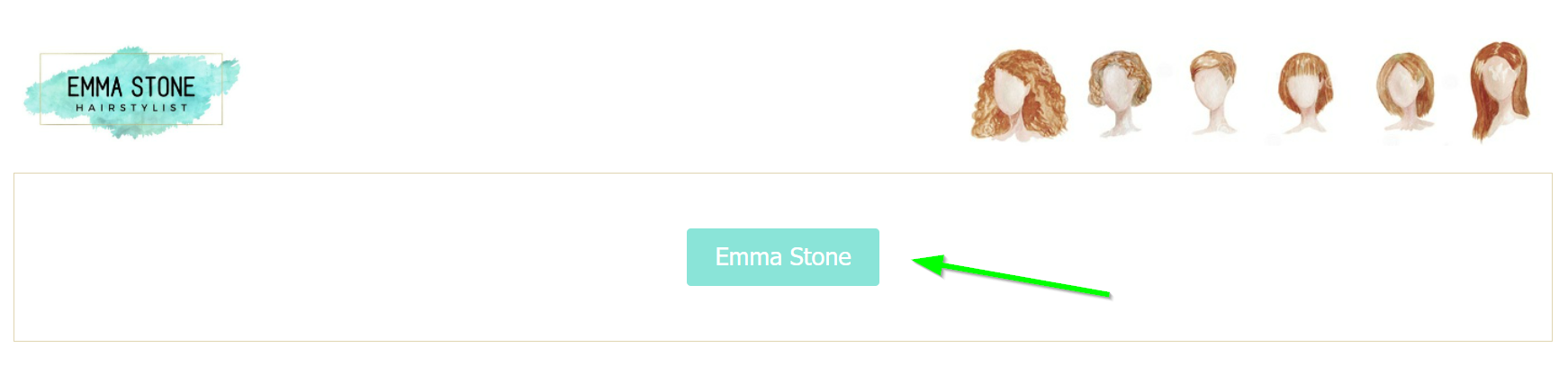Click the long straight red hair illustration

1499,90
